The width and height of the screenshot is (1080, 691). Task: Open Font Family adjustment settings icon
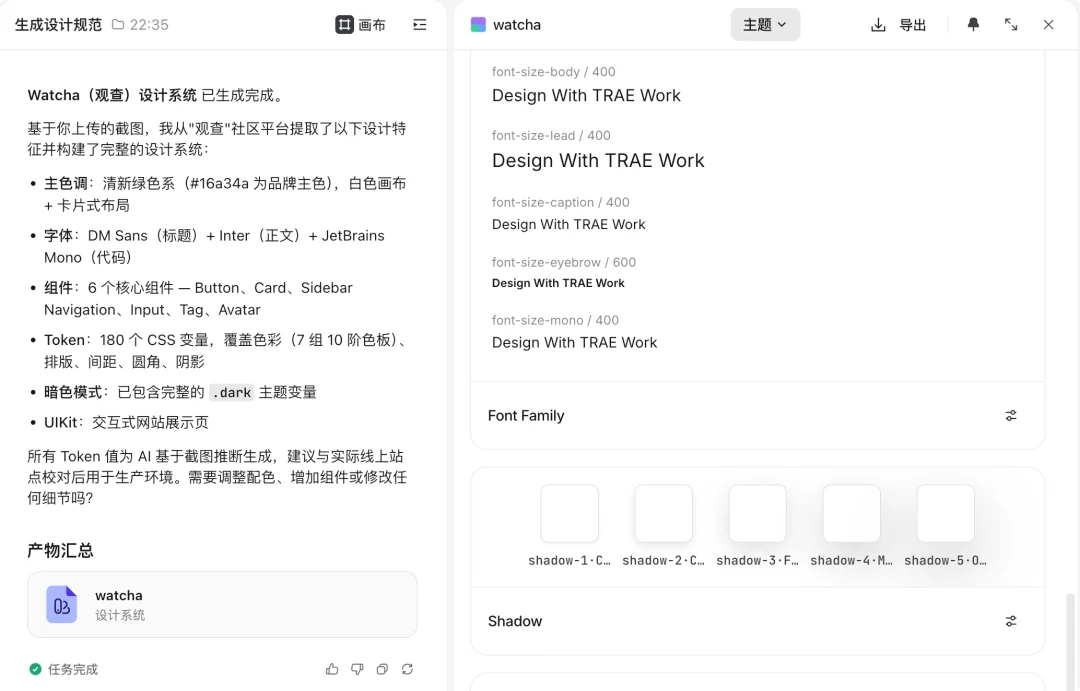[1010, 415]
